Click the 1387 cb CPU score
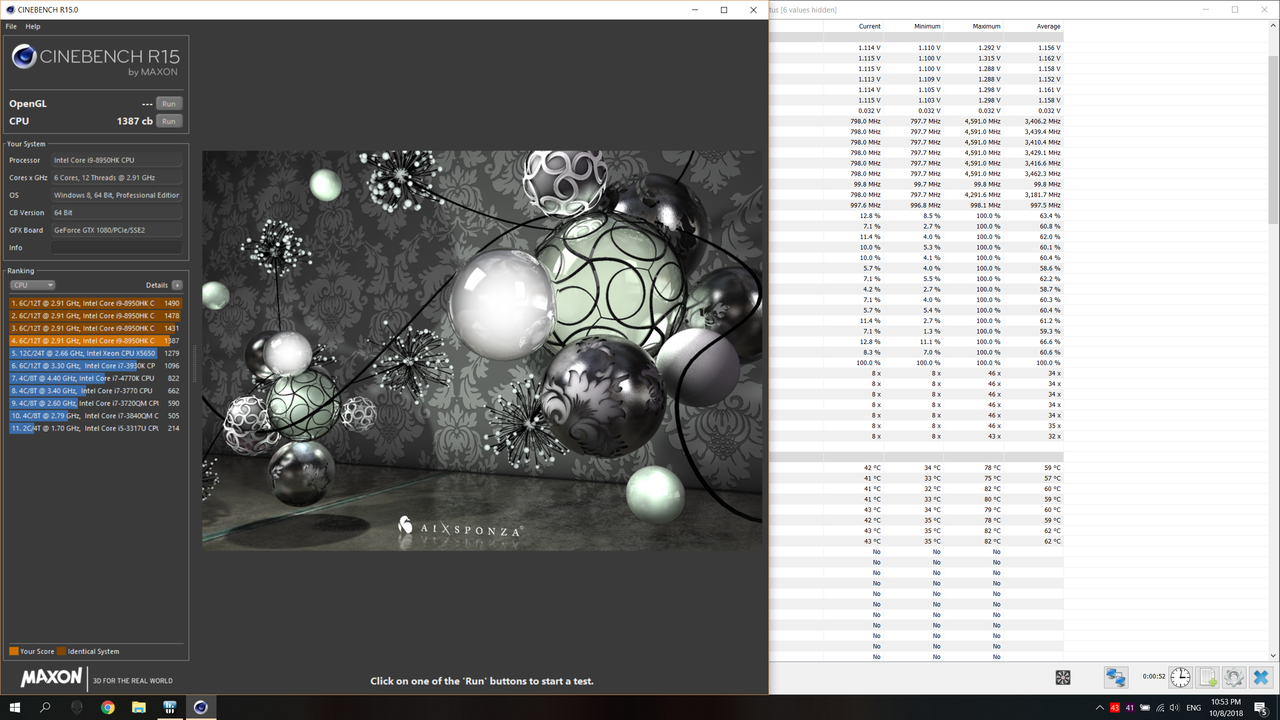This screenshot has height=720, width=1280. click(134, 121)
